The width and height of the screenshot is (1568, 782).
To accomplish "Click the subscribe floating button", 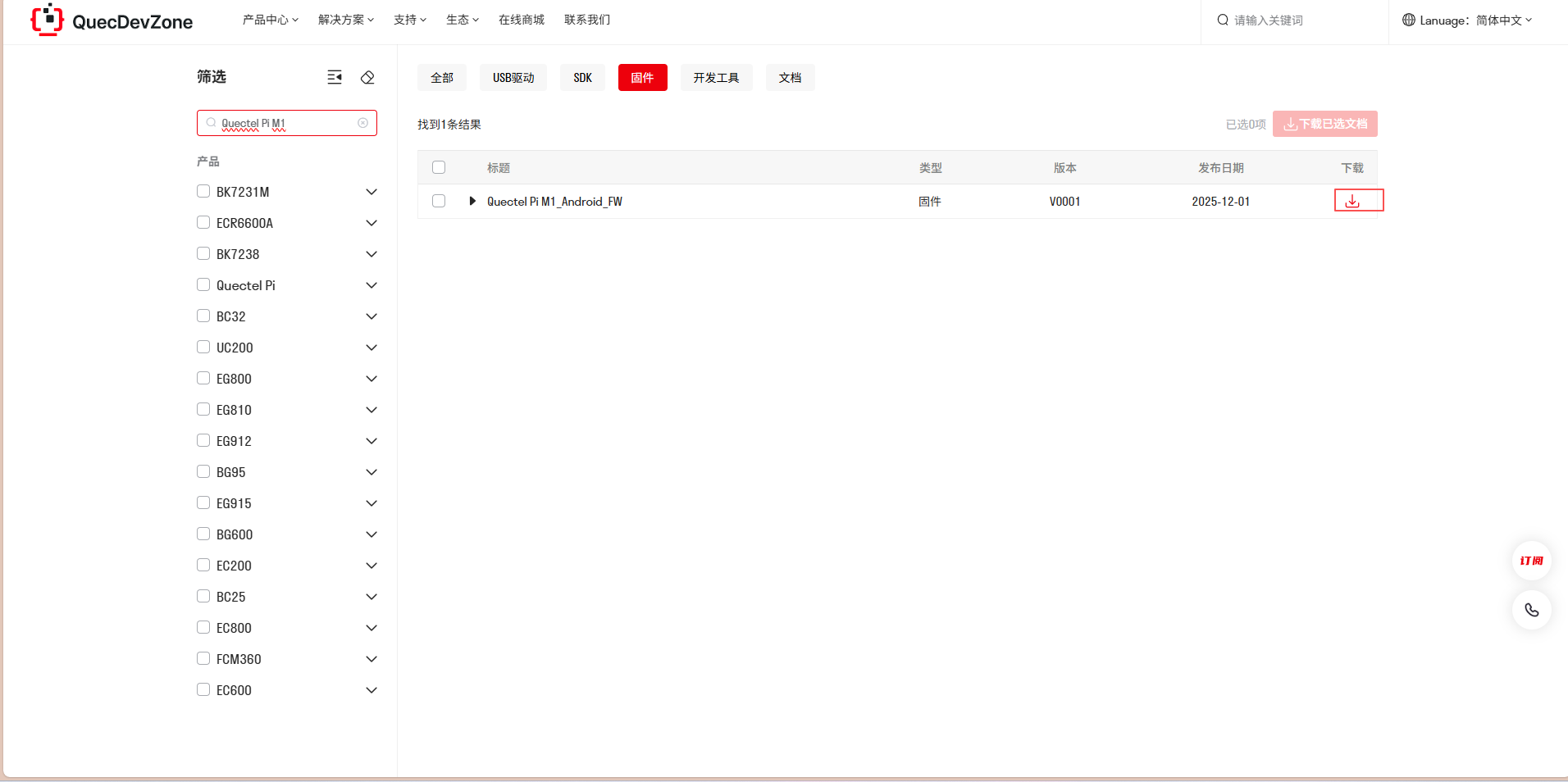I will (x=1531, y=561).
